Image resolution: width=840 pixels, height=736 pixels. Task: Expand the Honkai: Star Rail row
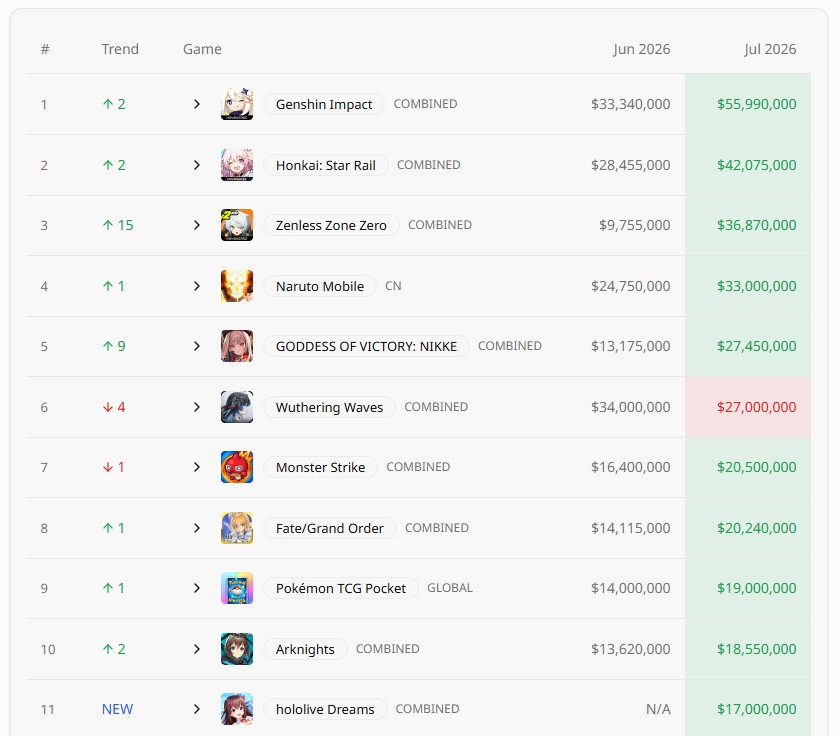click(x=197, y=165)
